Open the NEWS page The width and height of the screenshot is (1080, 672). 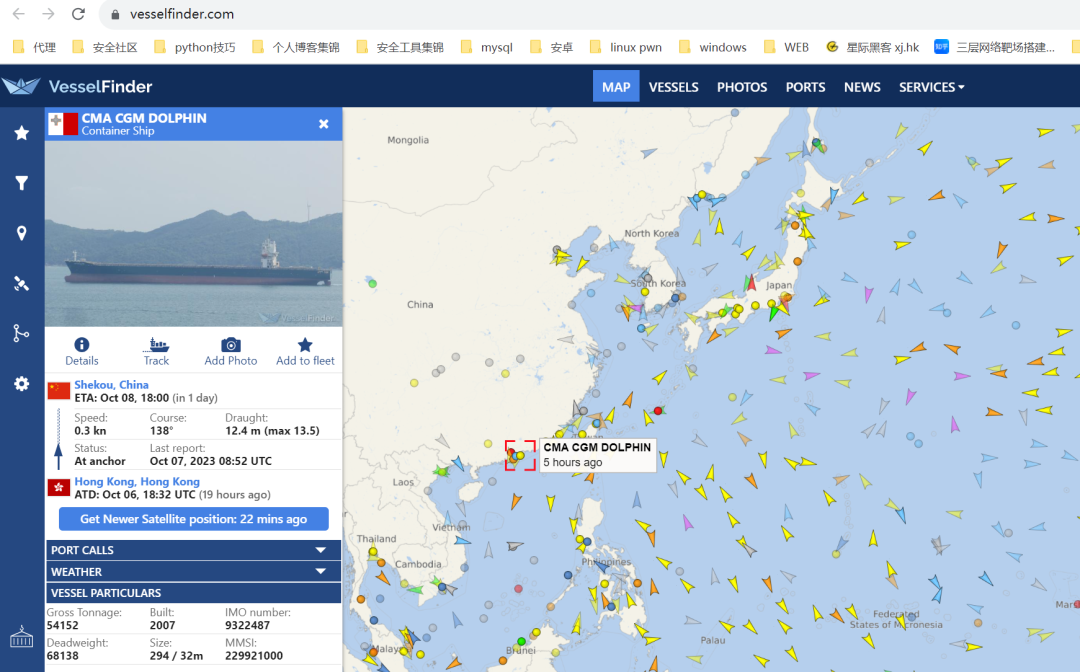point(862,87)
